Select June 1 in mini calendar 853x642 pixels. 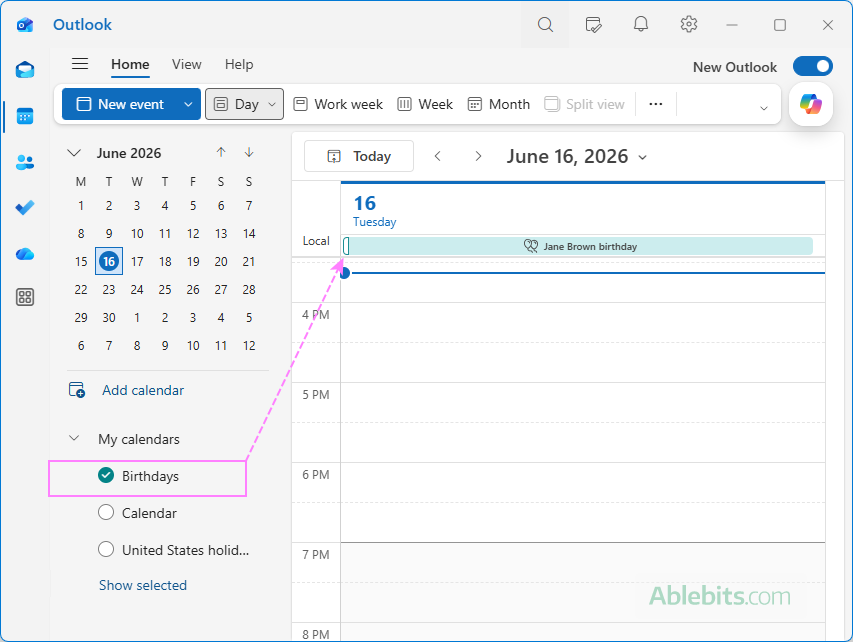point(81,206)
